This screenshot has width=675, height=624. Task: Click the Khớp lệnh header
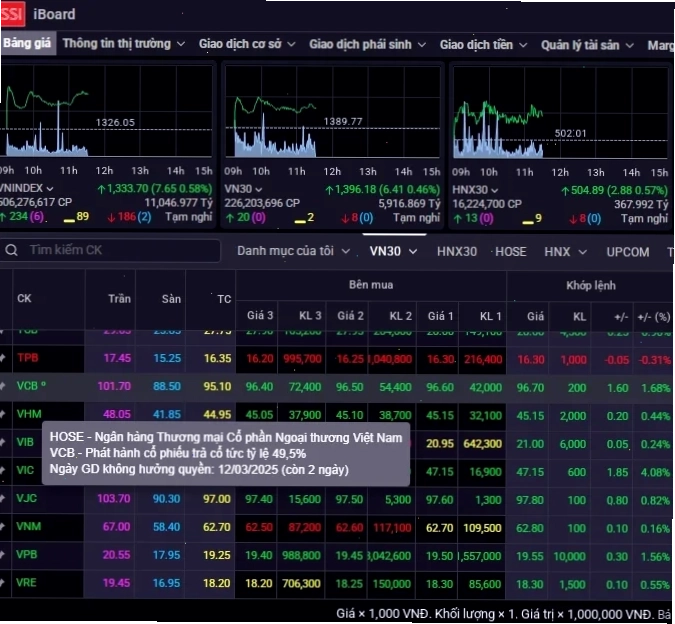[x=591, y=285]
